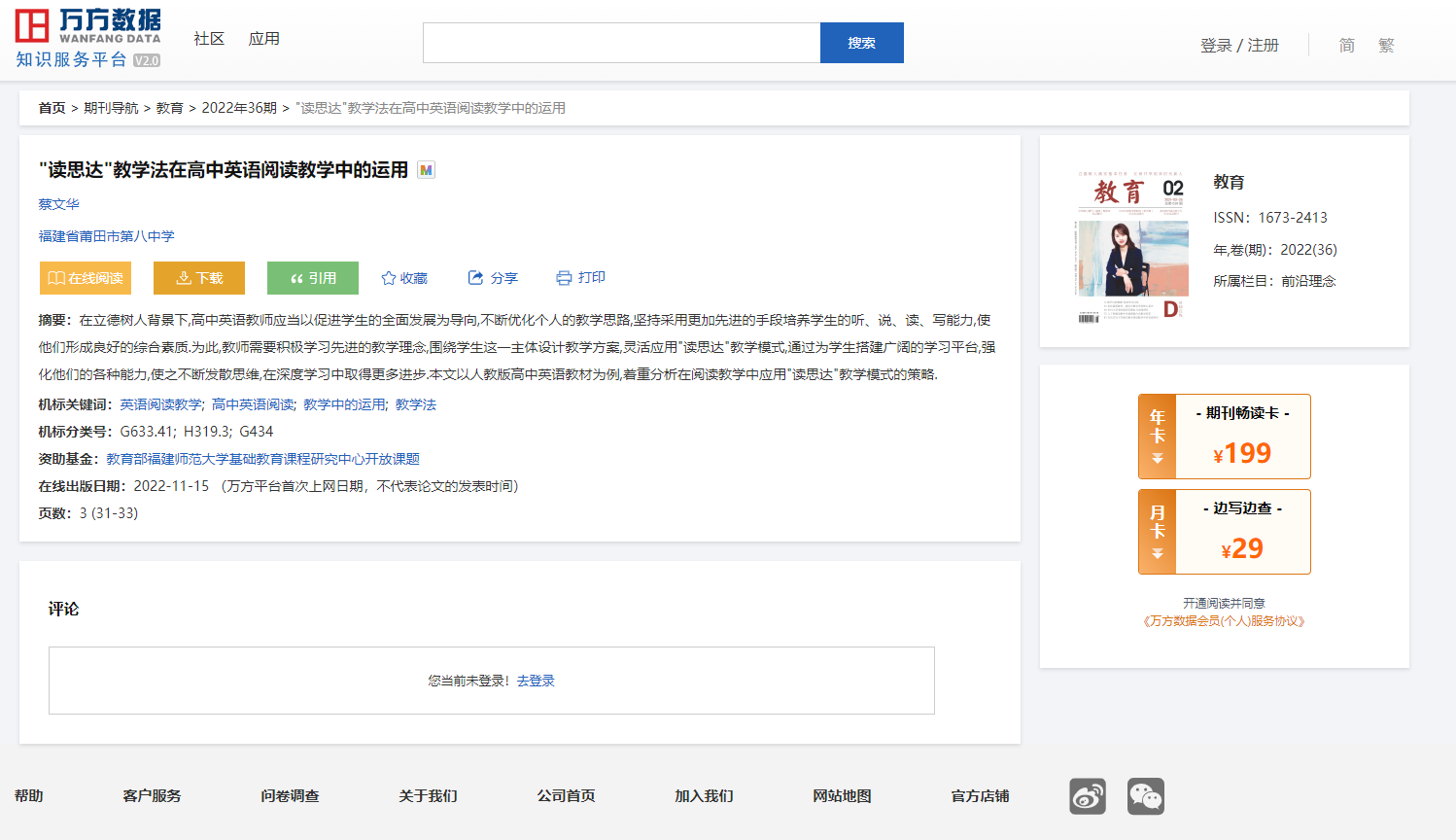Viewport: 1456px width, 840px height.
Task: Share the article via 分享
Action: click(493, 278)
